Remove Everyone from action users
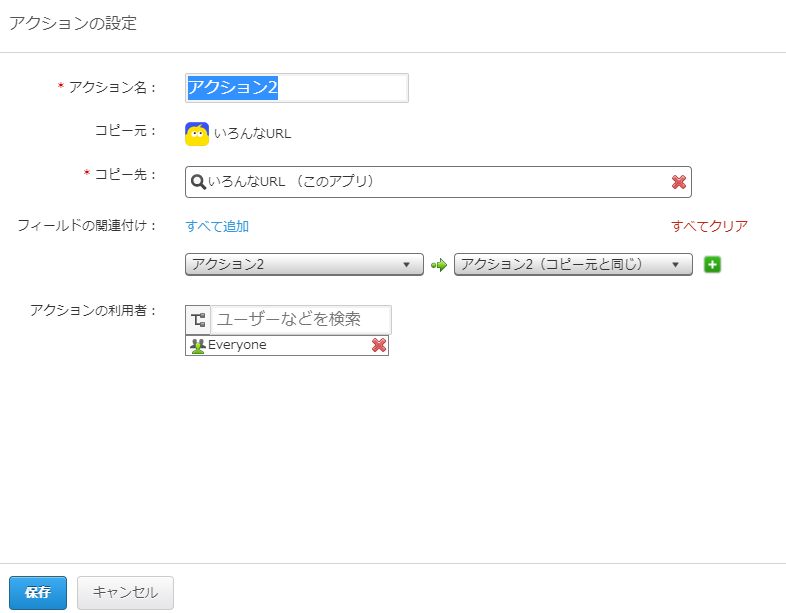786x613 pixels. pos(379,345)
